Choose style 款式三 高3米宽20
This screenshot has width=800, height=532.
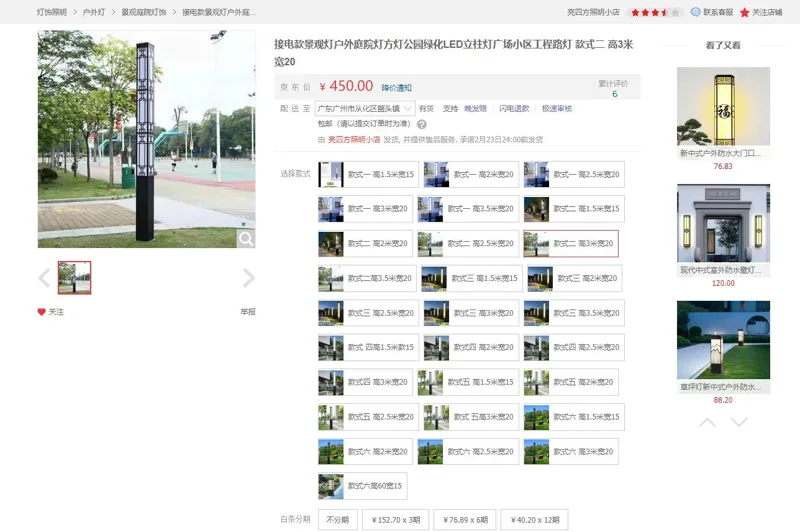pyautogui.click(x=471, y=313)
